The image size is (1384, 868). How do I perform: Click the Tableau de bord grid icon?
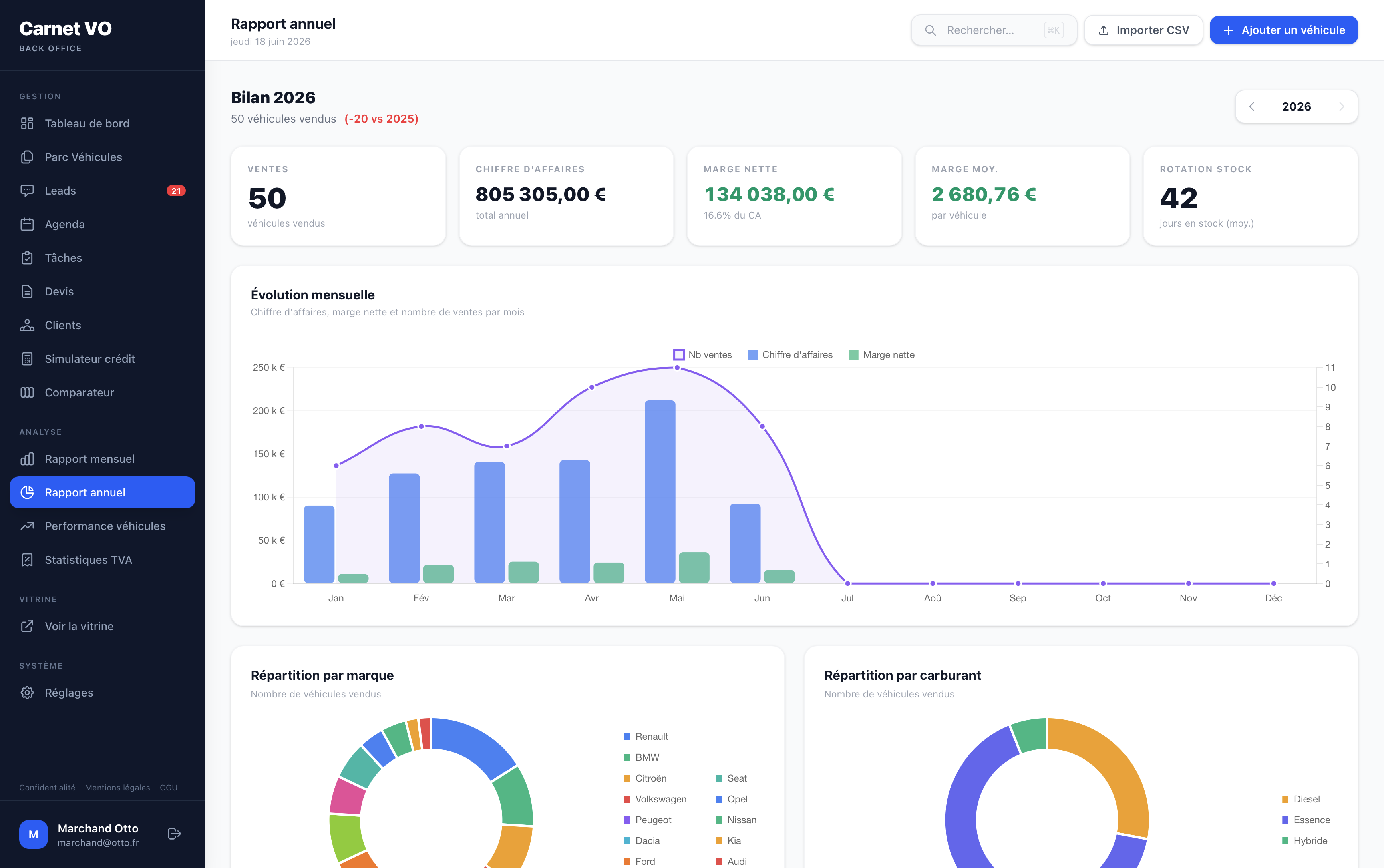[27, 123]
